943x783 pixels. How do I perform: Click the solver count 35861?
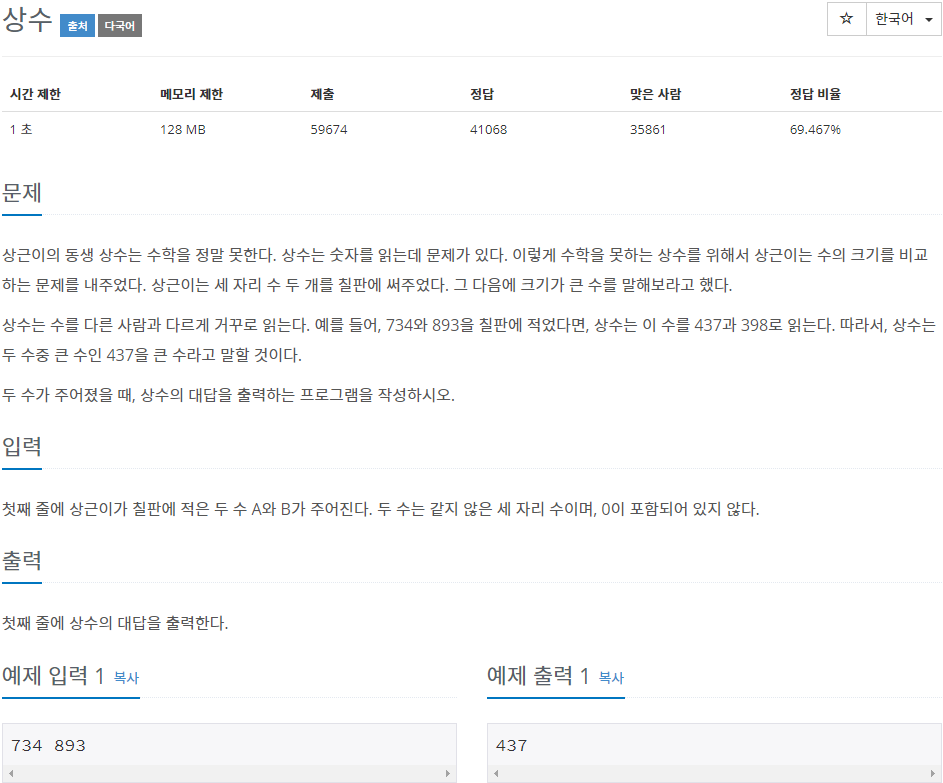tap(648, 129)
